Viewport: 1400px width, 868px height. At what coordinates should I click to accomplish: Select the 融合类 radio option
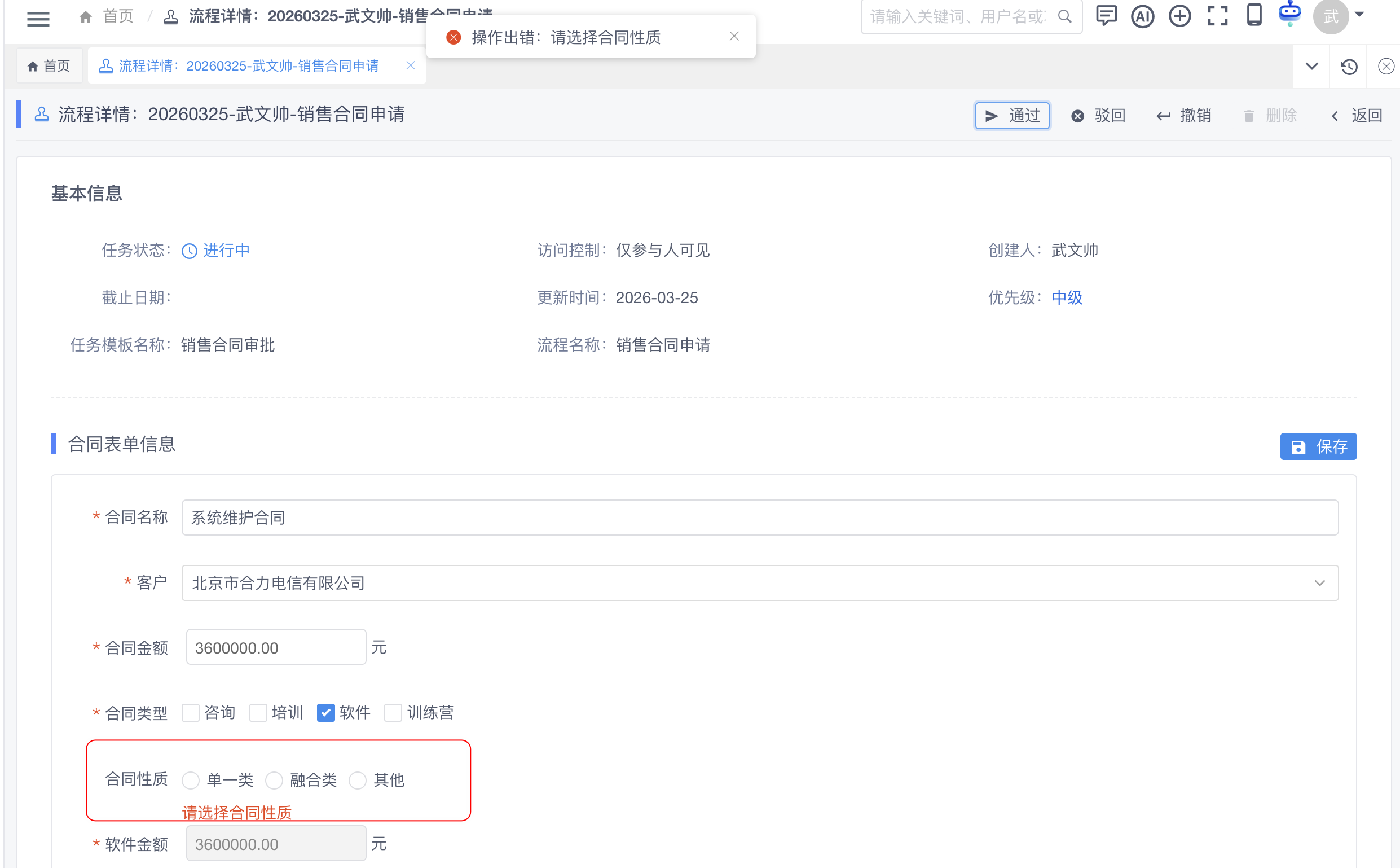pyautogui.click(x=274, y=780)
